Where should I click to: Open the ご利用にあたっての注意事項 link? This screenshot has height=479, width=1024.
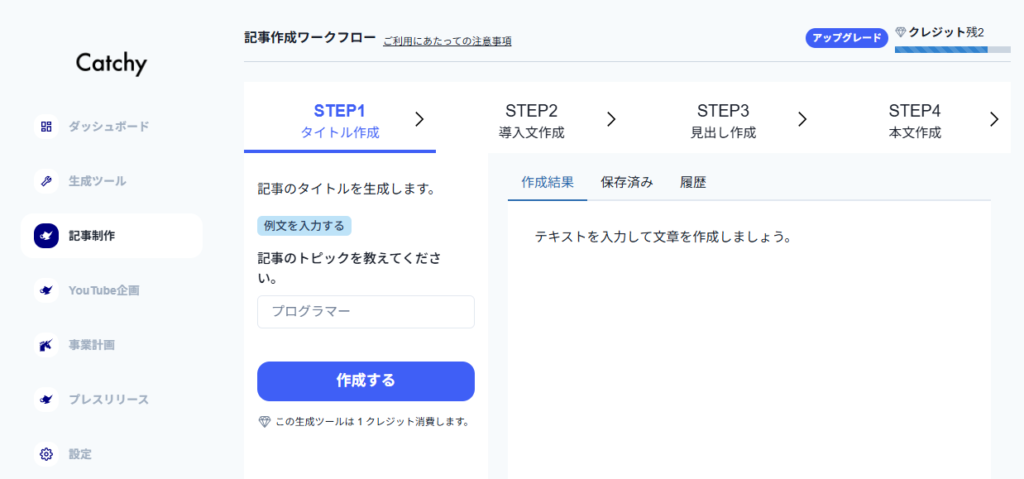[x=447, y=41]
